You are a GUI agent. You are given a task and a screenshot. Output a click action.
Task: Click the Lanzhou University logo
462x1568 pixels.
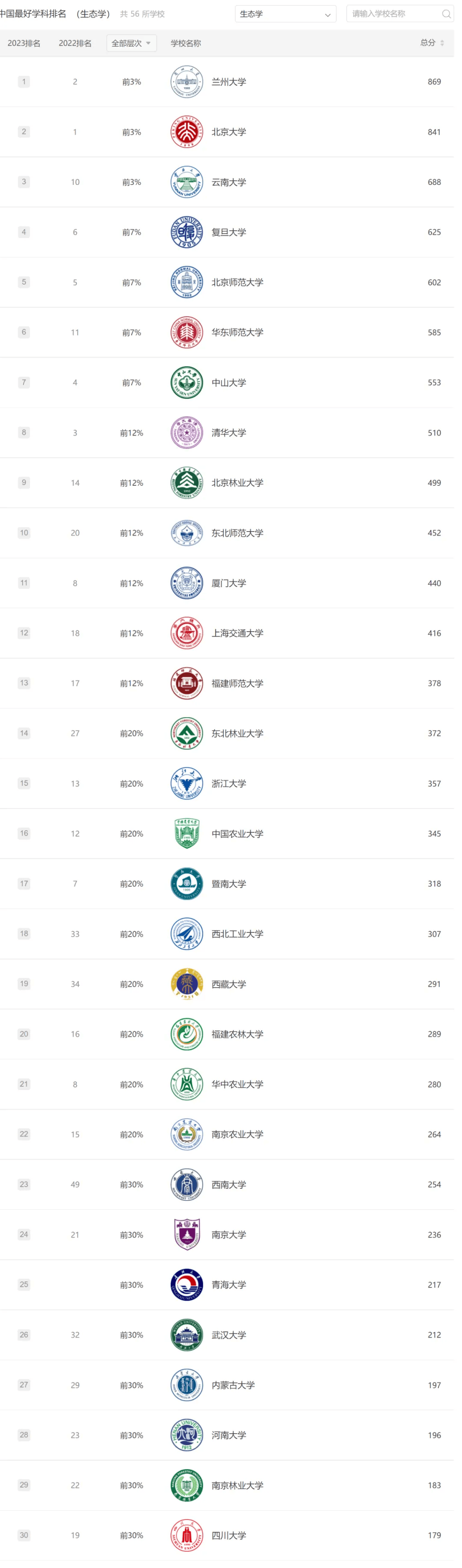tap(186, 82)
